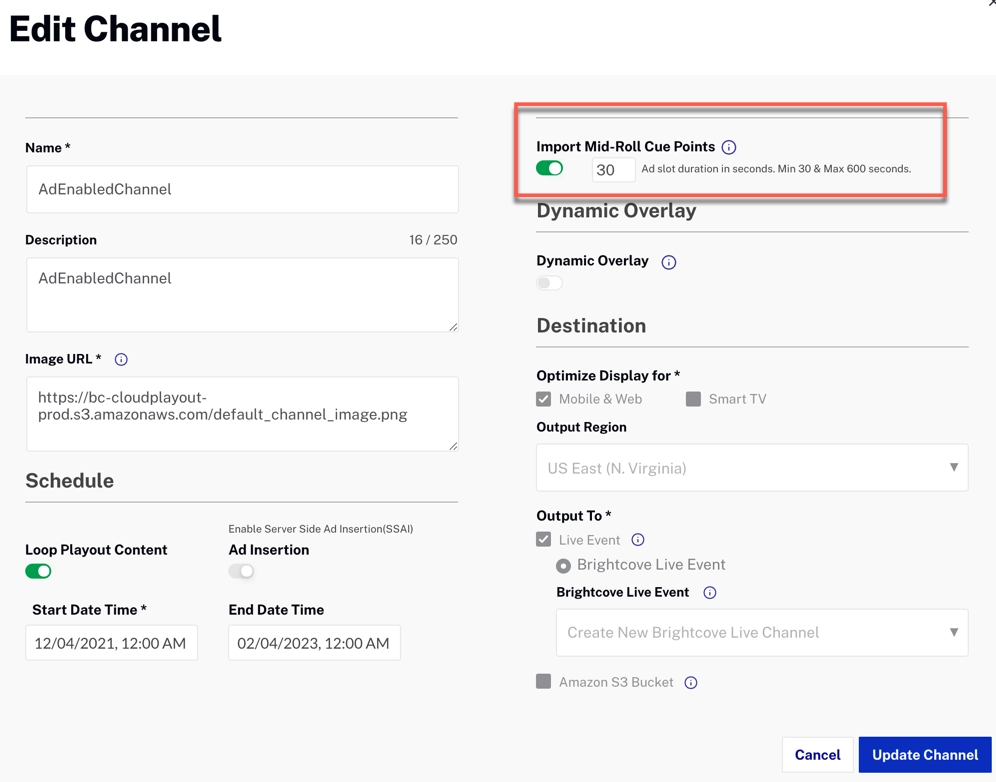Image resolution: width=996 pixels, height=782 pixels.
Task: Click info icon next to Image URL
Action: pos(121,359)
